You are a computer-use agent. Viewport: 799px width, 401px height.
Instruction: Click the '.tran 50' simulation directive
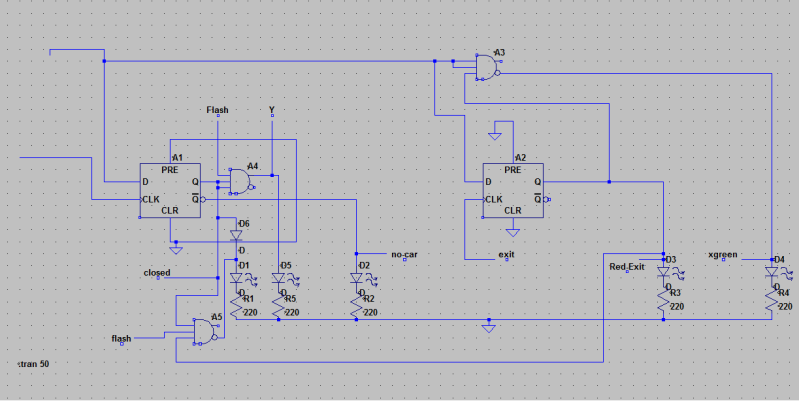click(34, 364)
